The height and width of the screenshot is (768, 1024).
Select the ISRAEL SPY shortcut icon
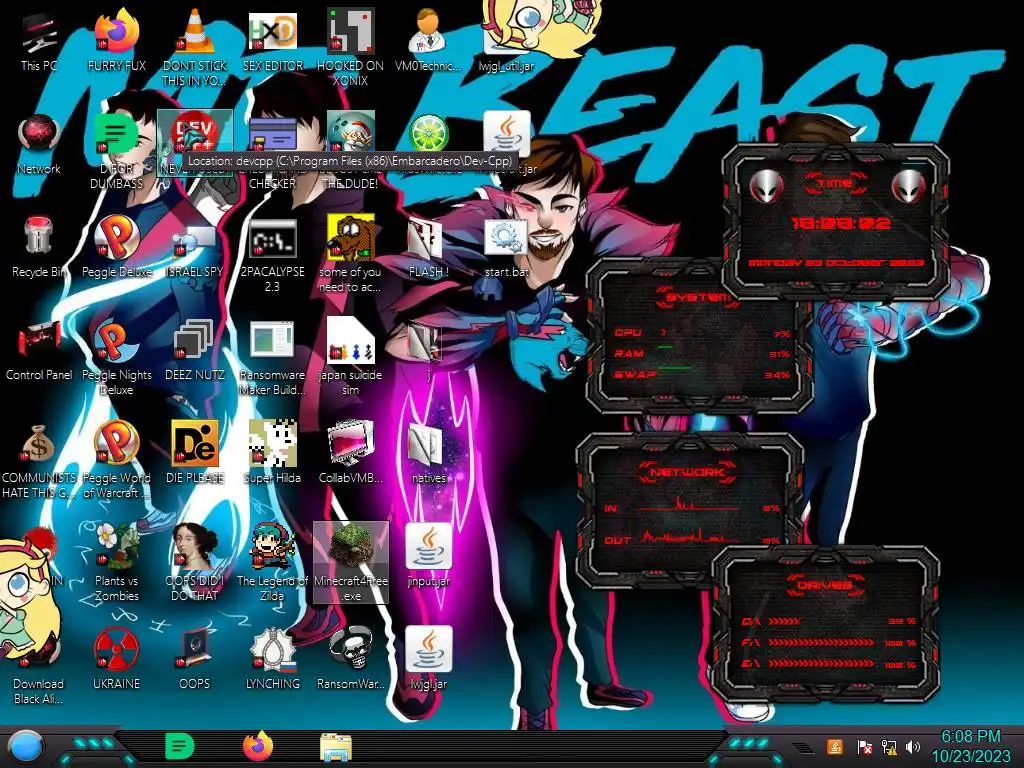pyautogui.click(x=195, y=240)
